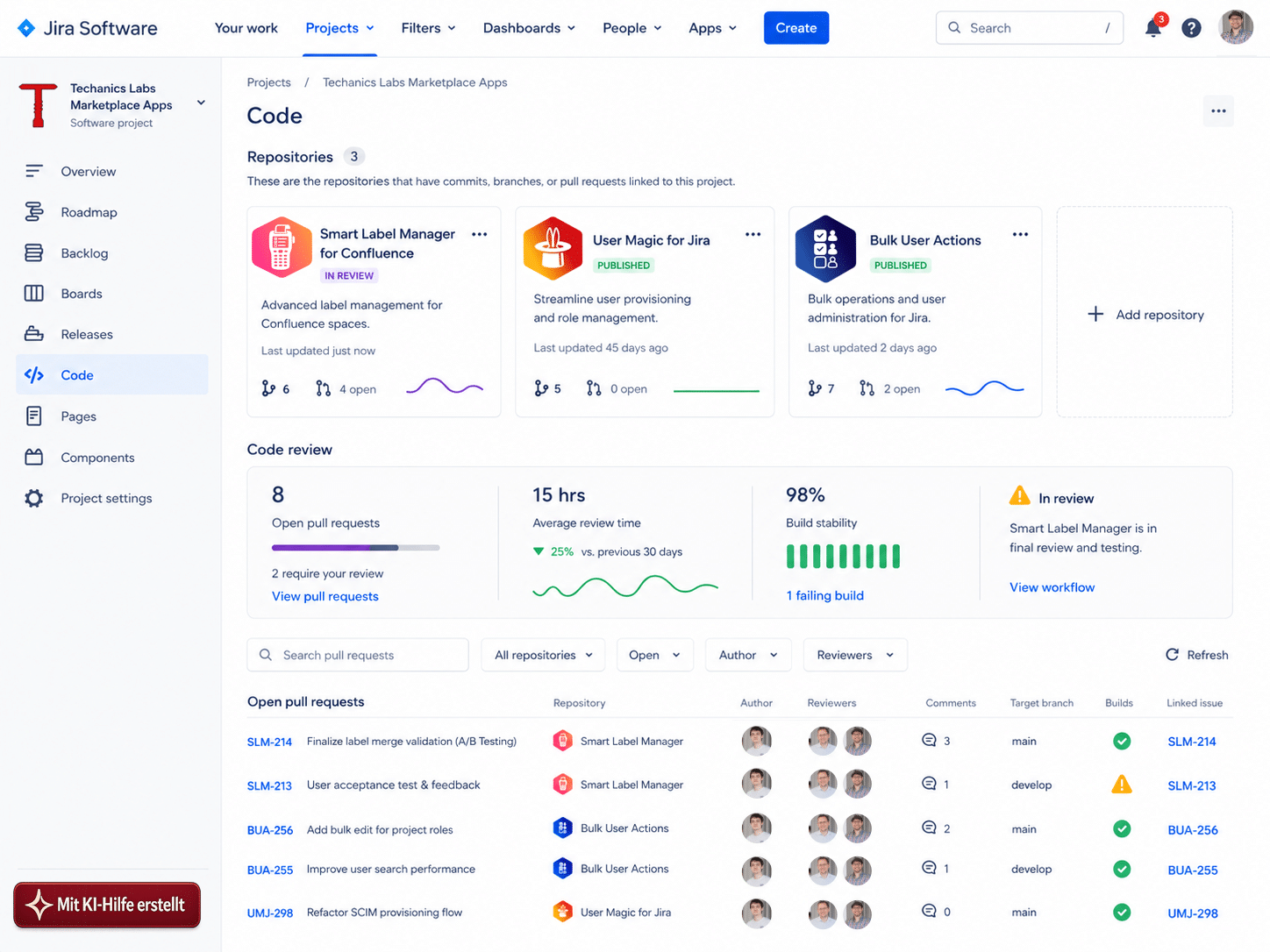This screenshot has height=952, width=1270.
Task: Open the Code page more actions menu
Action: (1218, 111)
